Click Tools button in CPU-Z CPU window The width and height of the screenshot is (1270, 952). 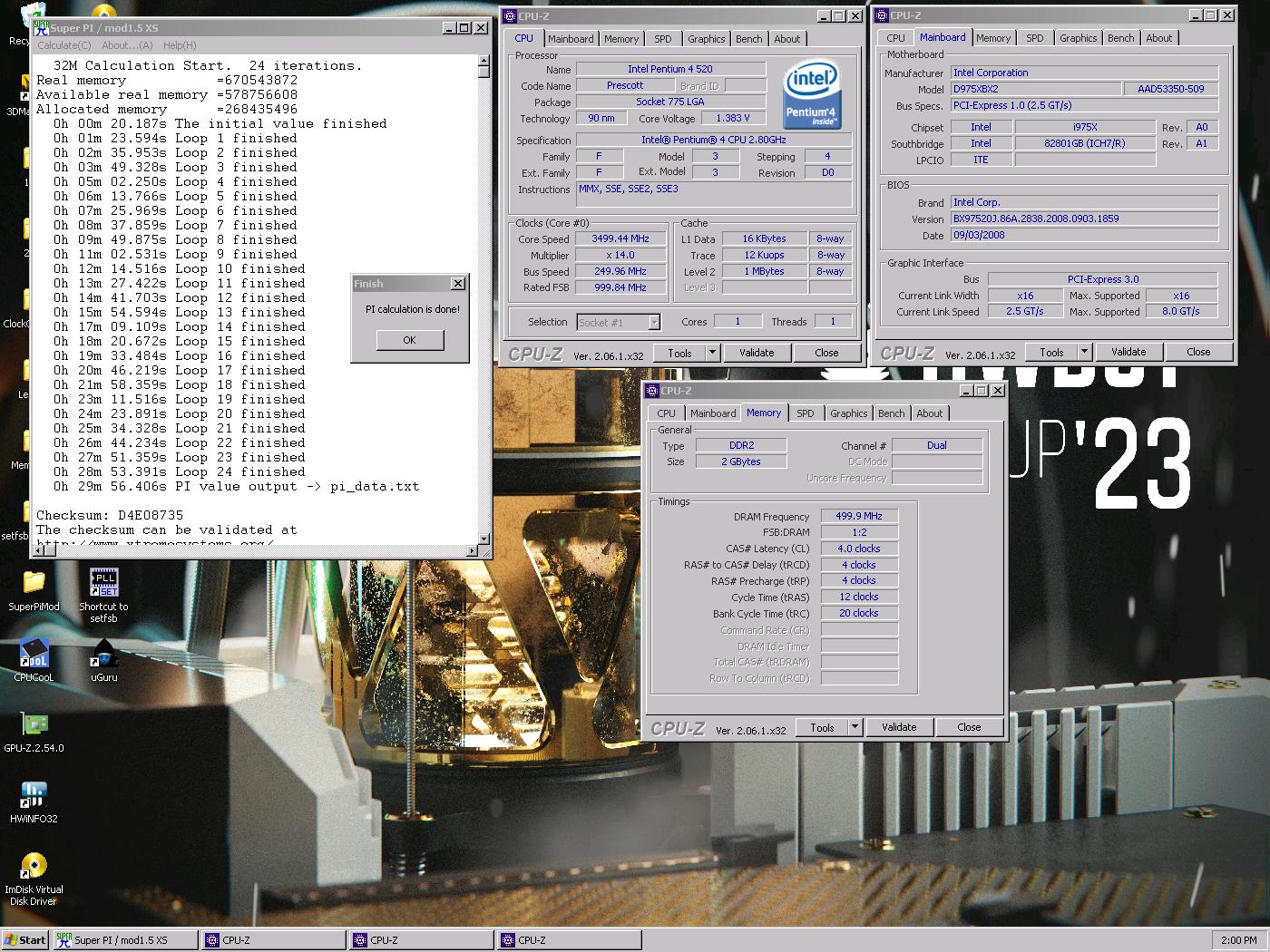[679, 353]
